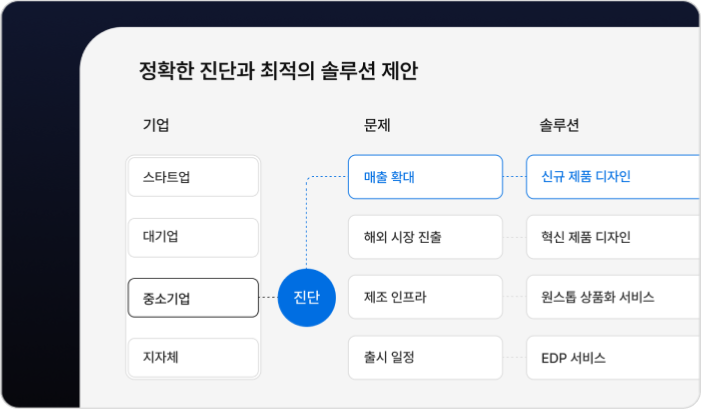Select the 출시 일정 problem card

425,358
